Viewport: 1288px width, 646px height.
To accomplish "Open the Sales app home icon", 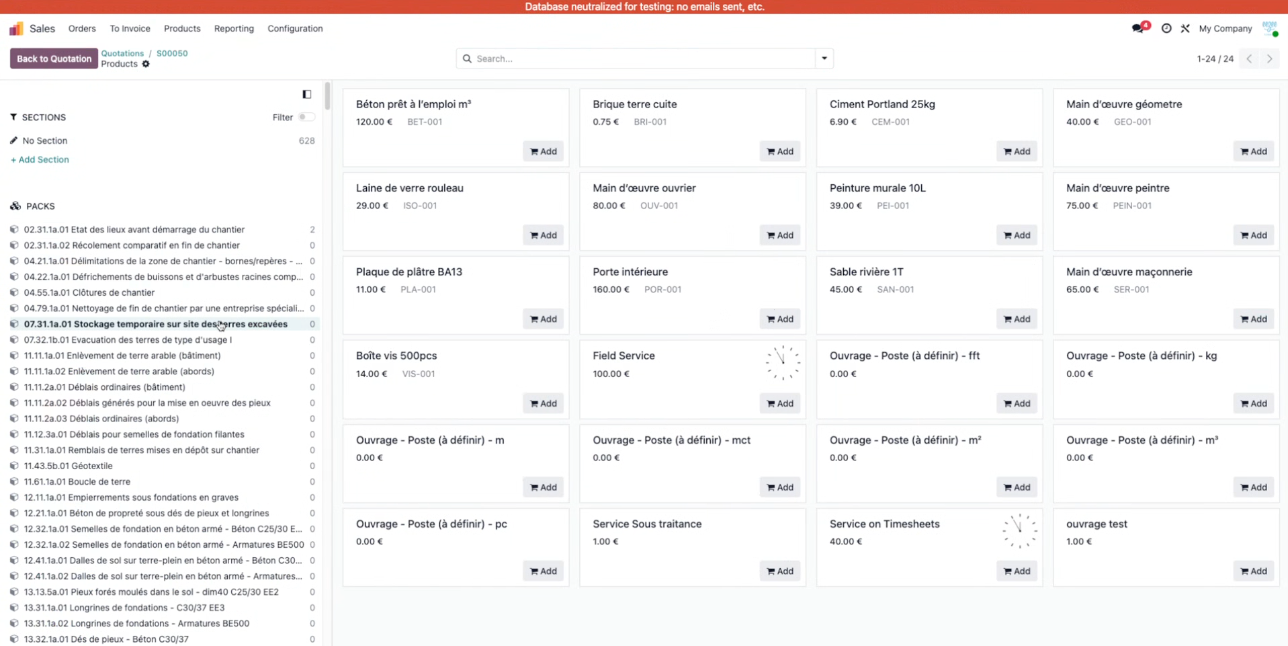I will tap(17, 29).
